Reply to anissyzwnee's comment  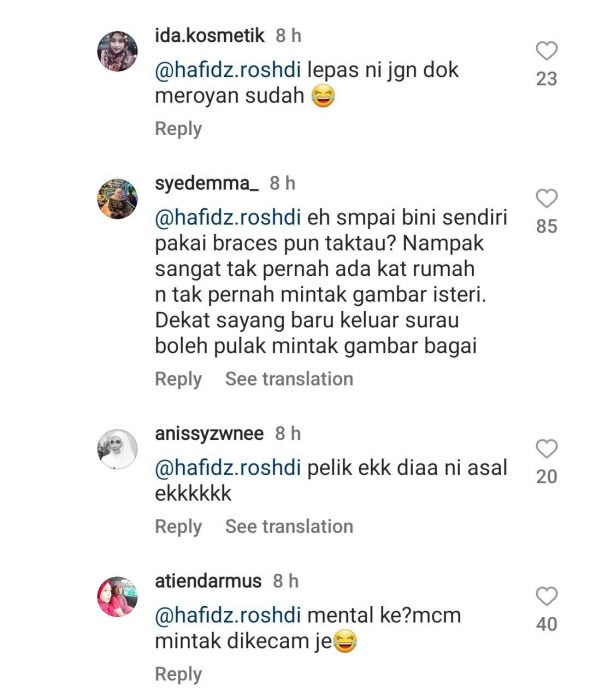(178, 527)
